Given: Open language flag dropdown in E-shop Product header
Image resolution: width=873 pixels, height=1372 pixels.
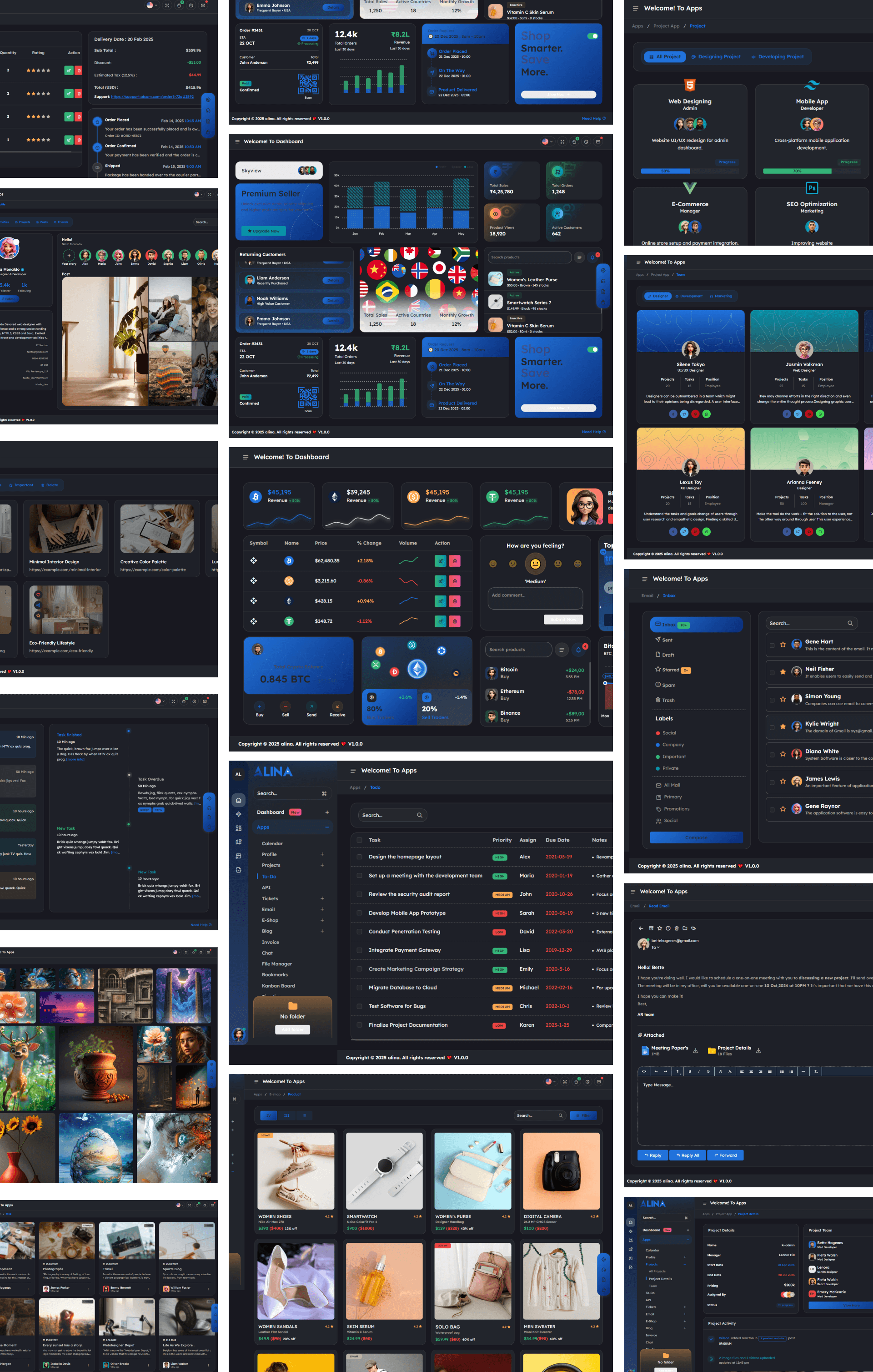Looking at the screenshot, I should click(x=550, y=1081).
